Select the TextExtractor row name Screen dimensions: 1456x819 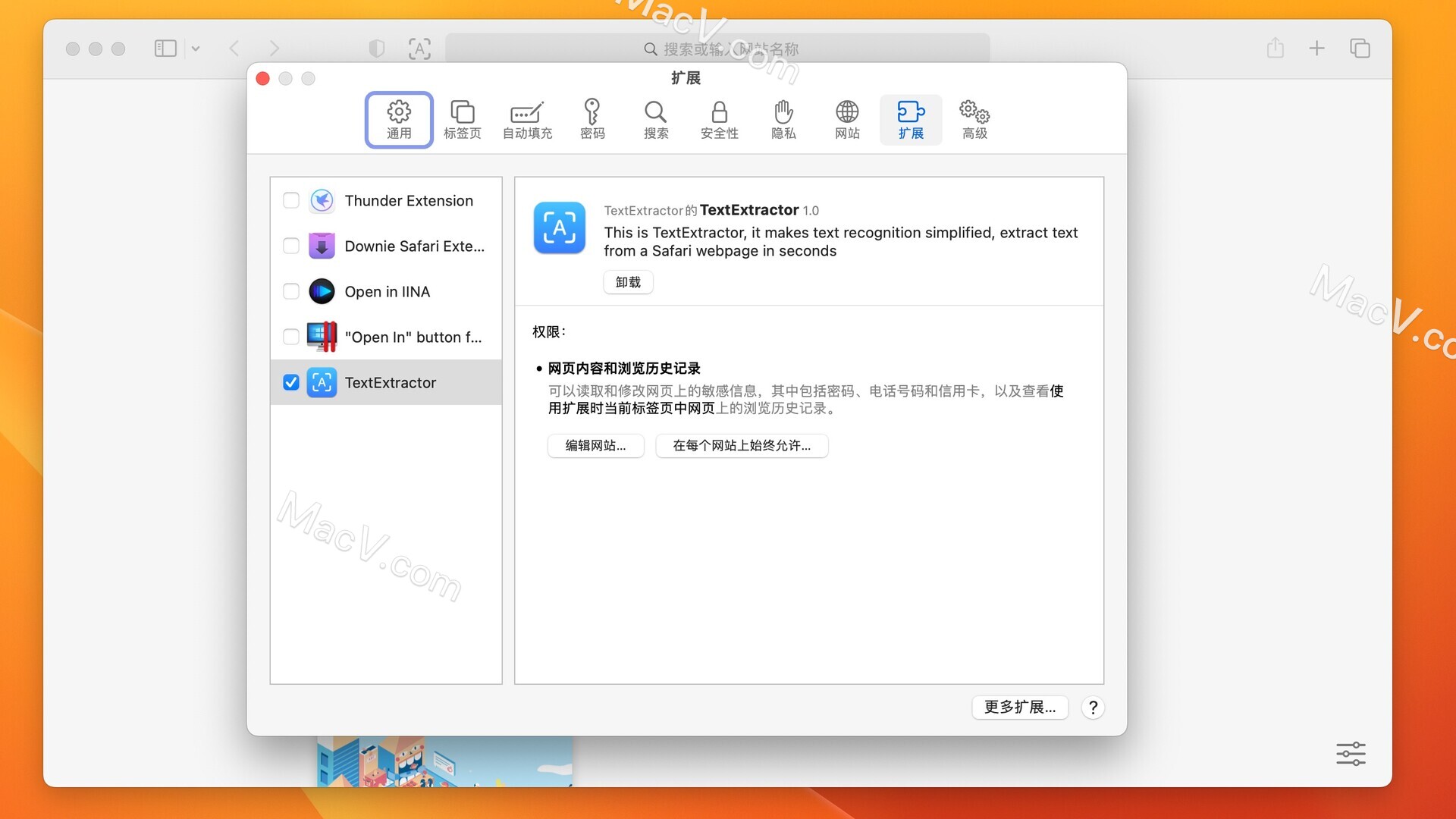(x=391, y=382)
